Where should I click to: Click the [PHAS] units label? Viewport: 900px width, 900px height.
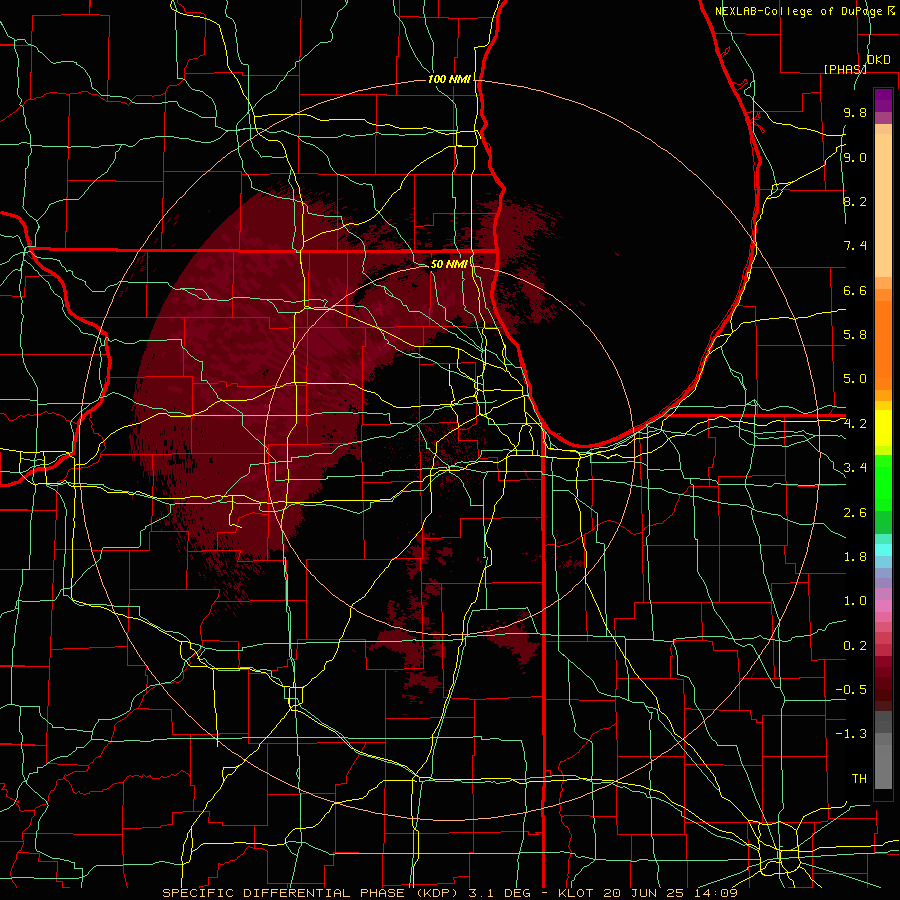845,69
